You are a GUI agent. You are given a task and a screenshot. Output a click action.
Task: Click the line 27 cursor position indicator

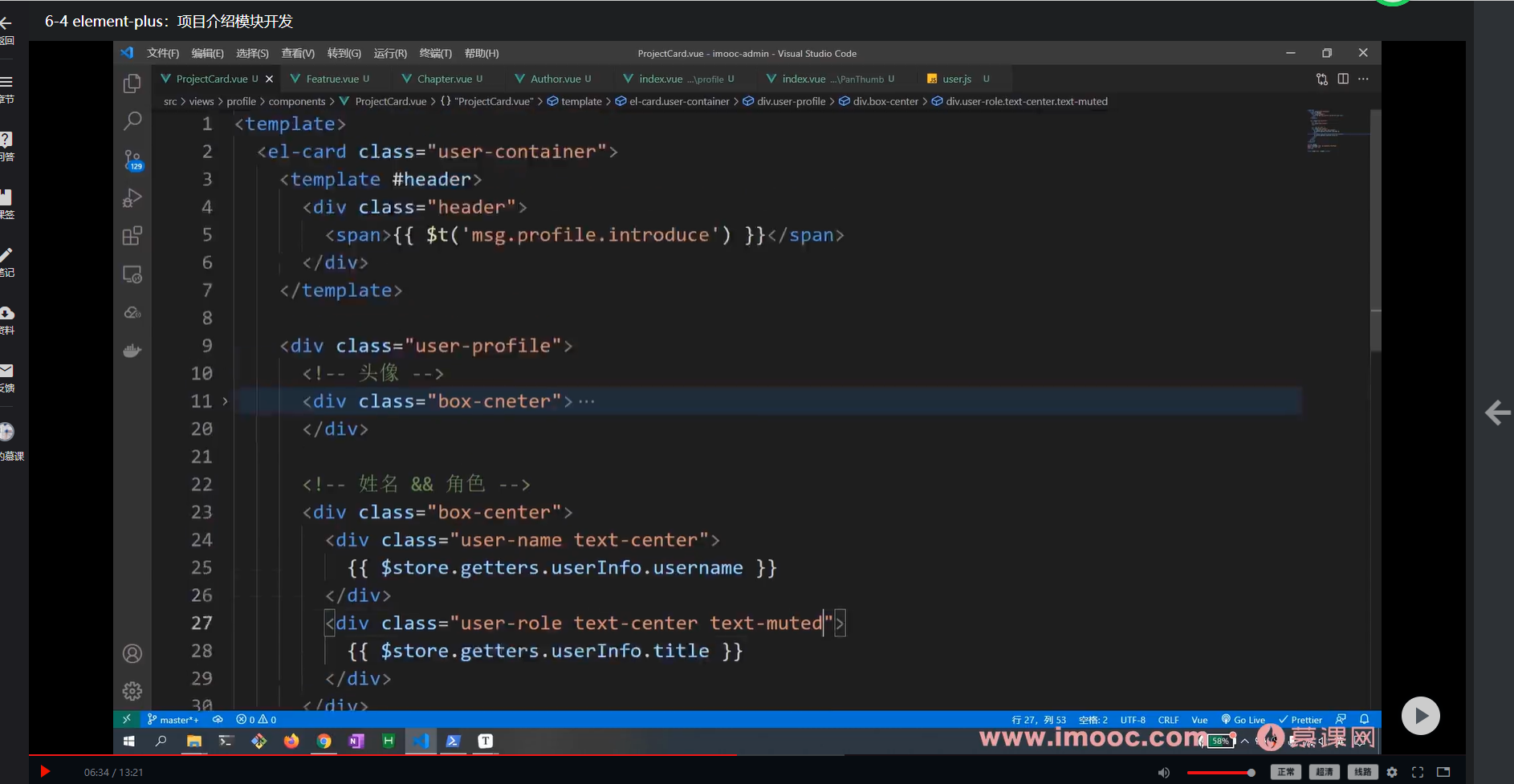pyautogui.click(x=1039, y=719)
